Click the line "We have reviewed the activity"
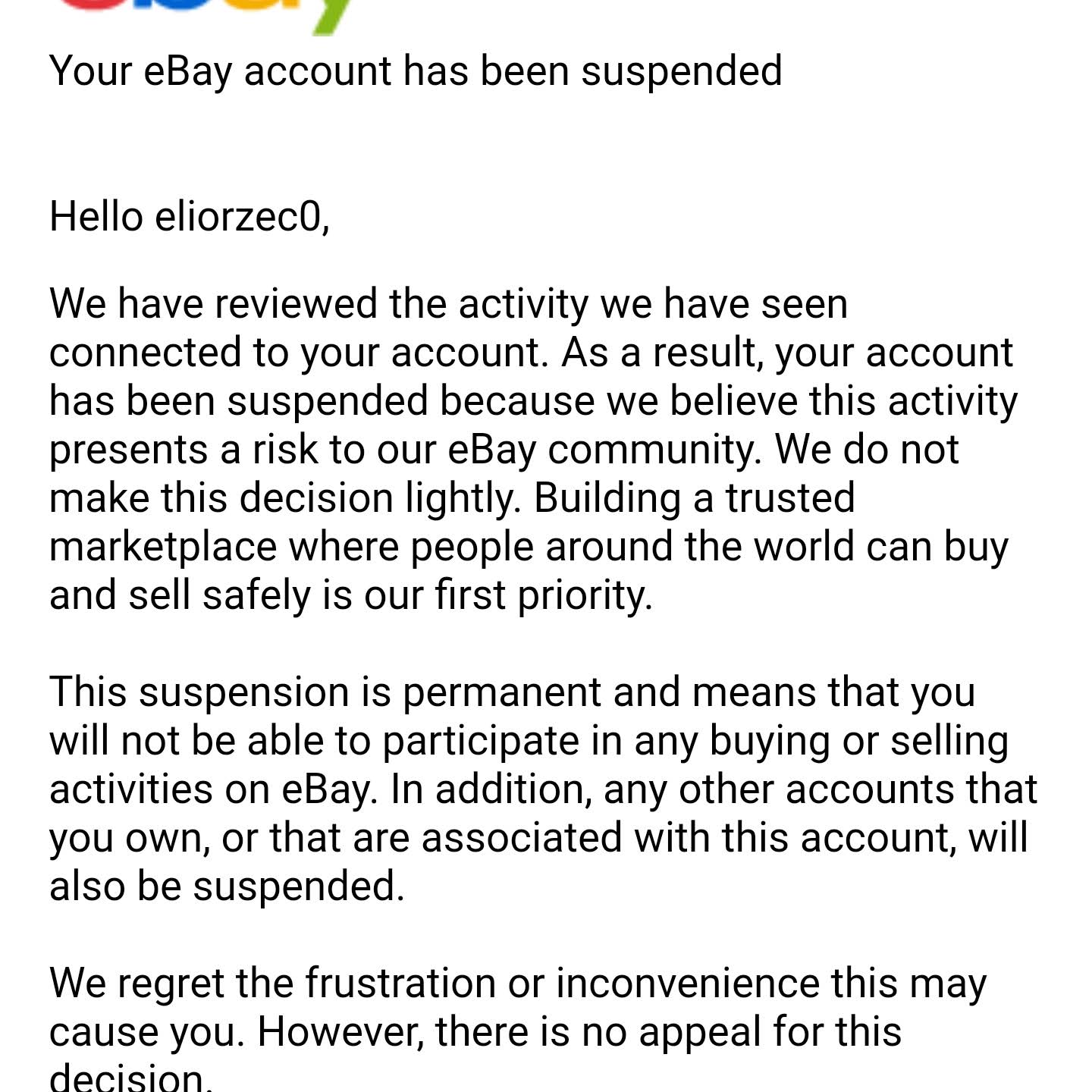Viewport: 1092px width, 1092px height. (x=447, y=304)
